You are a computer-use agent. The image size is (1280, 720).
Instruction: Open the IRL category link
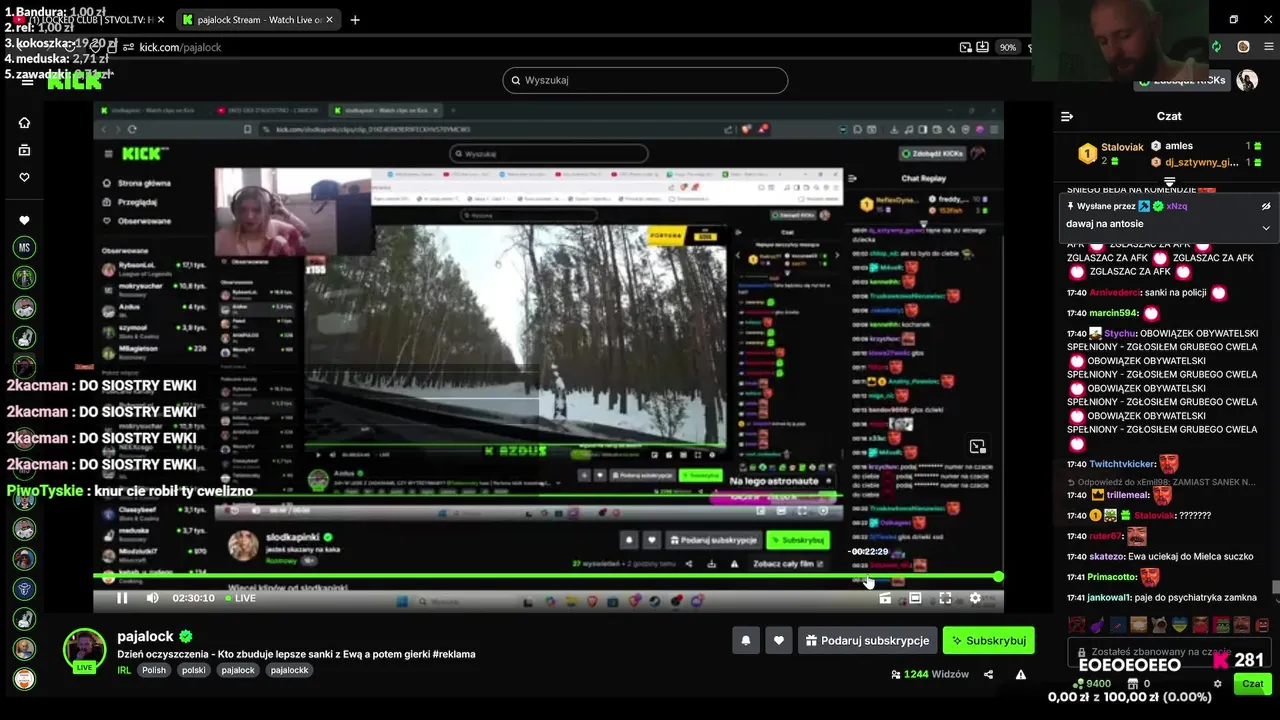124,670
